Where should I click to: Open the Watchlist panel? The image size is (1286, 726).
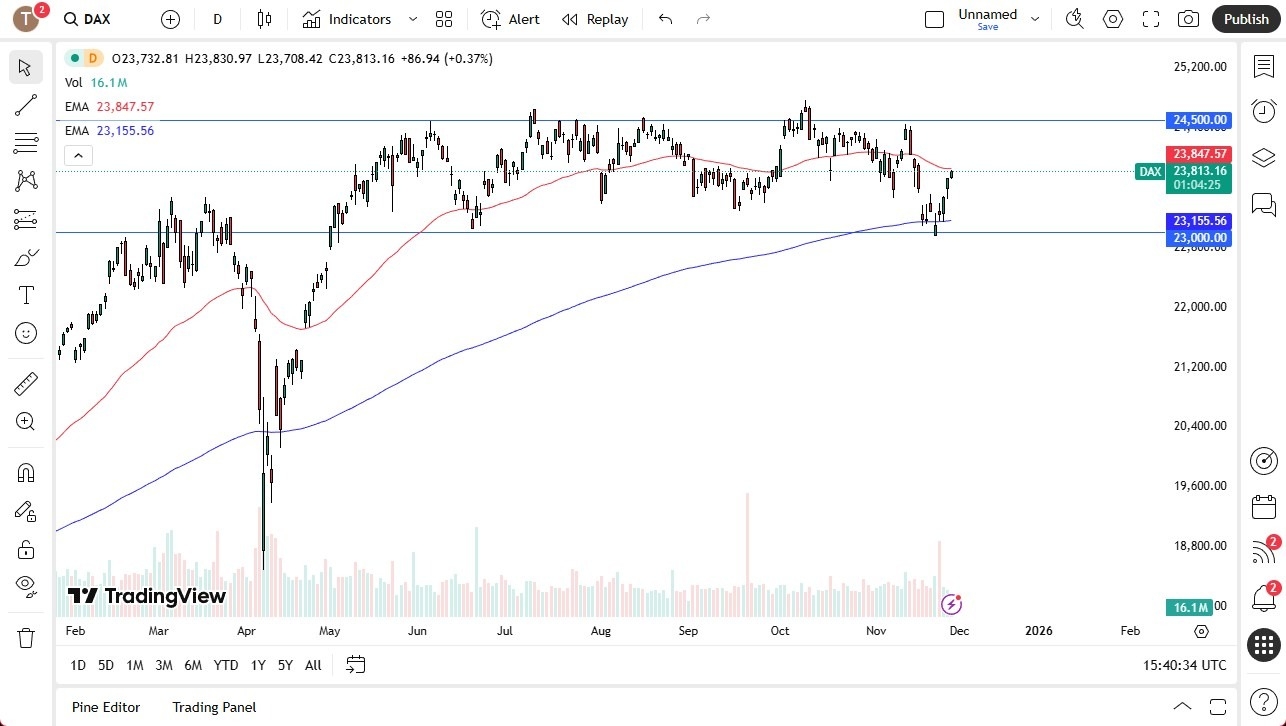tap(1263, 66)
